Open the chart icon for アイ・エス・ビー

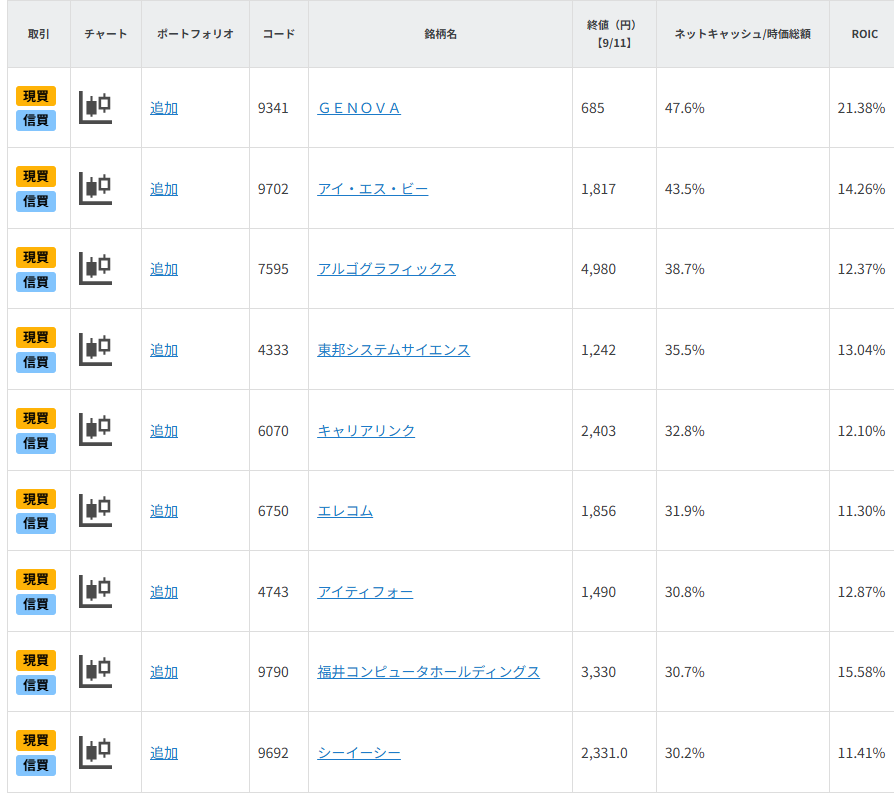[95, 188]
